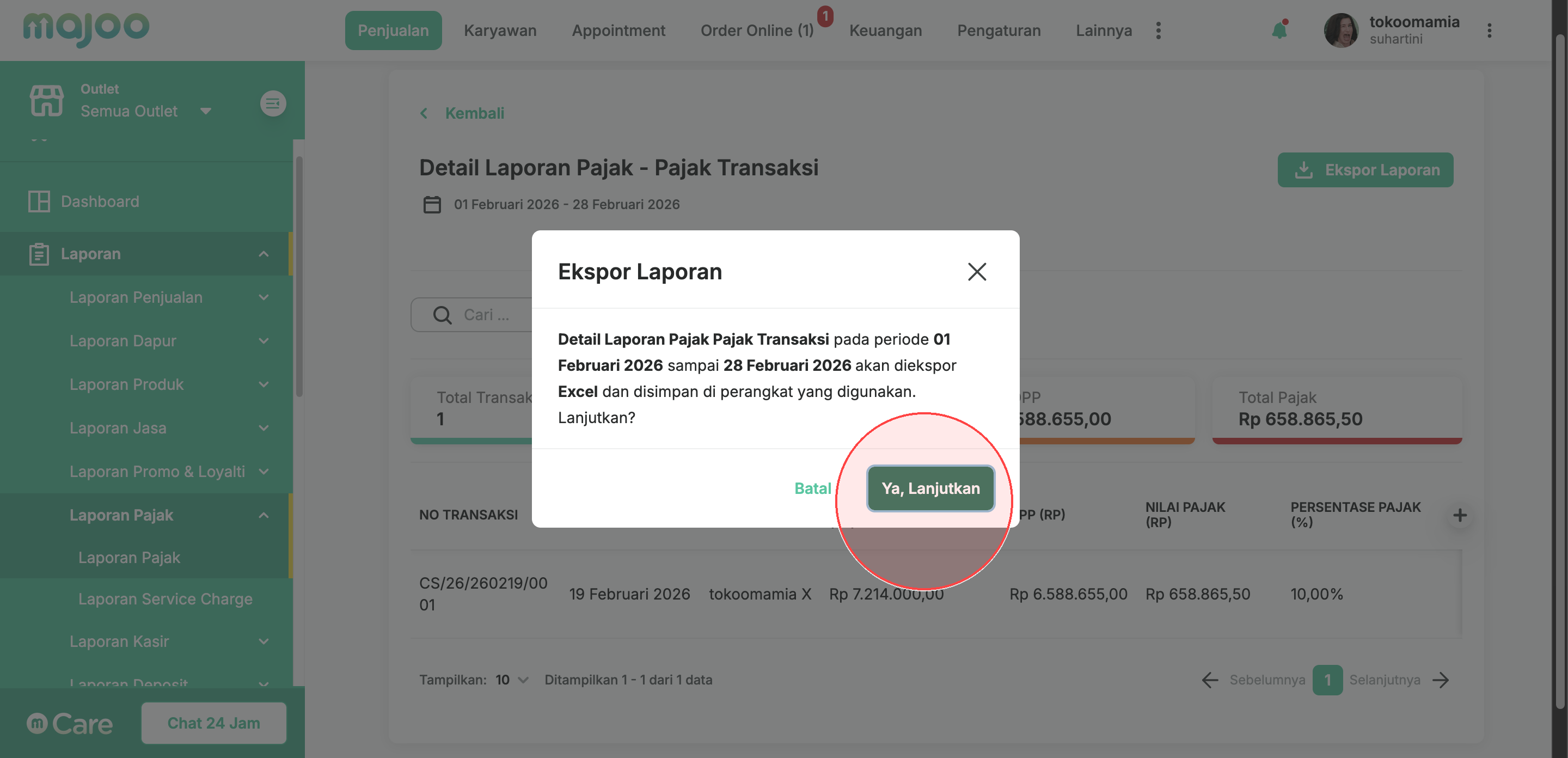This screenshot has width=1568, height=758.
Task: Confirm export with Ya, Lanjutkan
Action: point(930,488)
